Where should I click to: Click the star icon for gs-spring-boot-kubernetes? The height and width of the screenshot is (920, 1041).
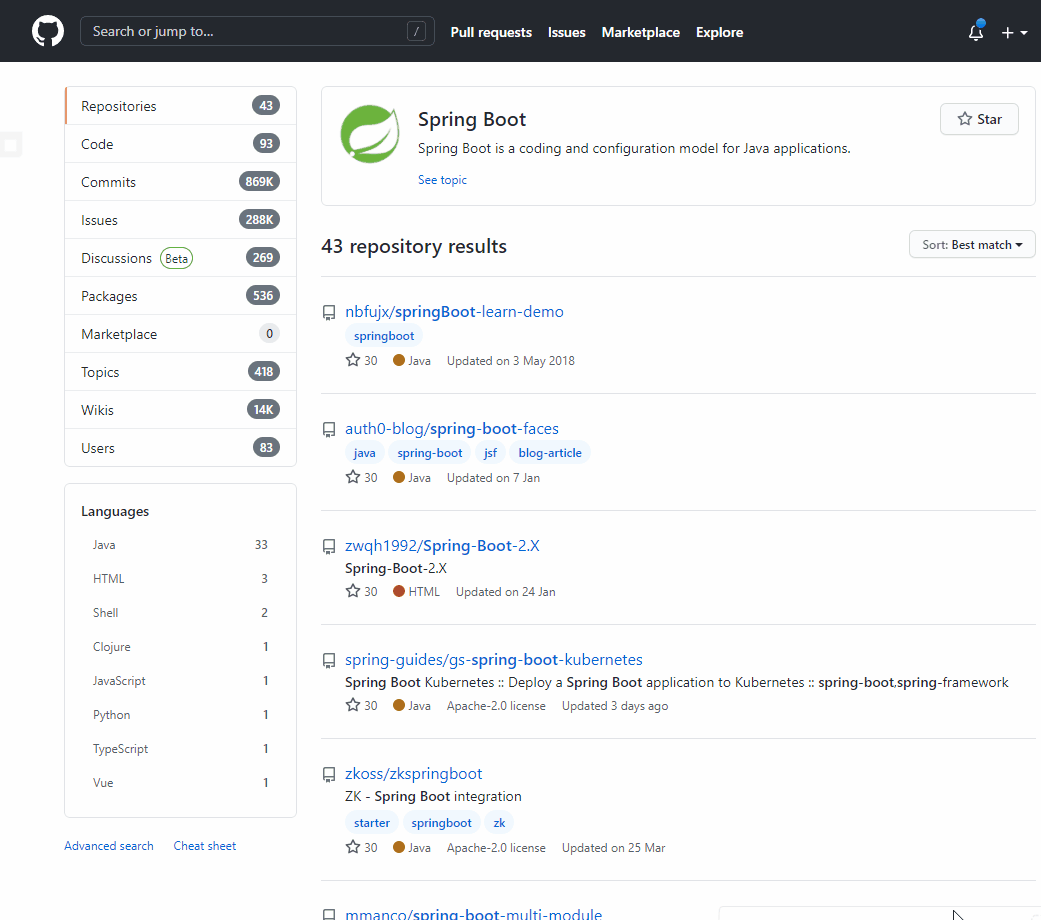pyautogui.click(x=353, y=706)
